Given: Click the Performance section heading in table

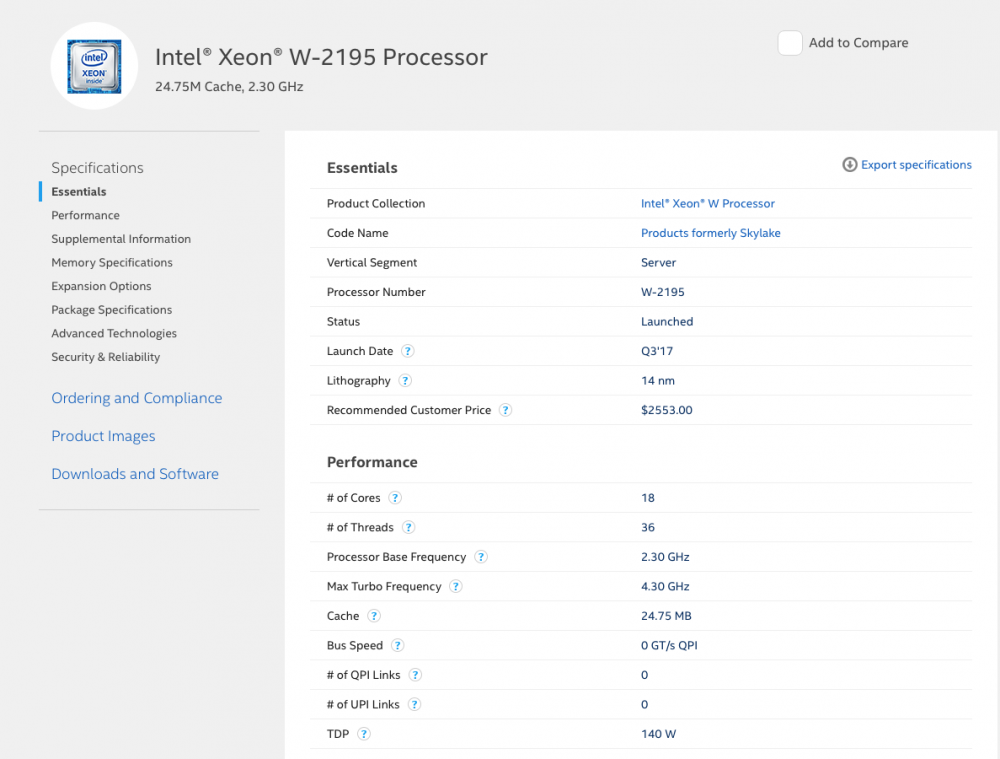Looking at the screenshot, I should pos(372,462).
